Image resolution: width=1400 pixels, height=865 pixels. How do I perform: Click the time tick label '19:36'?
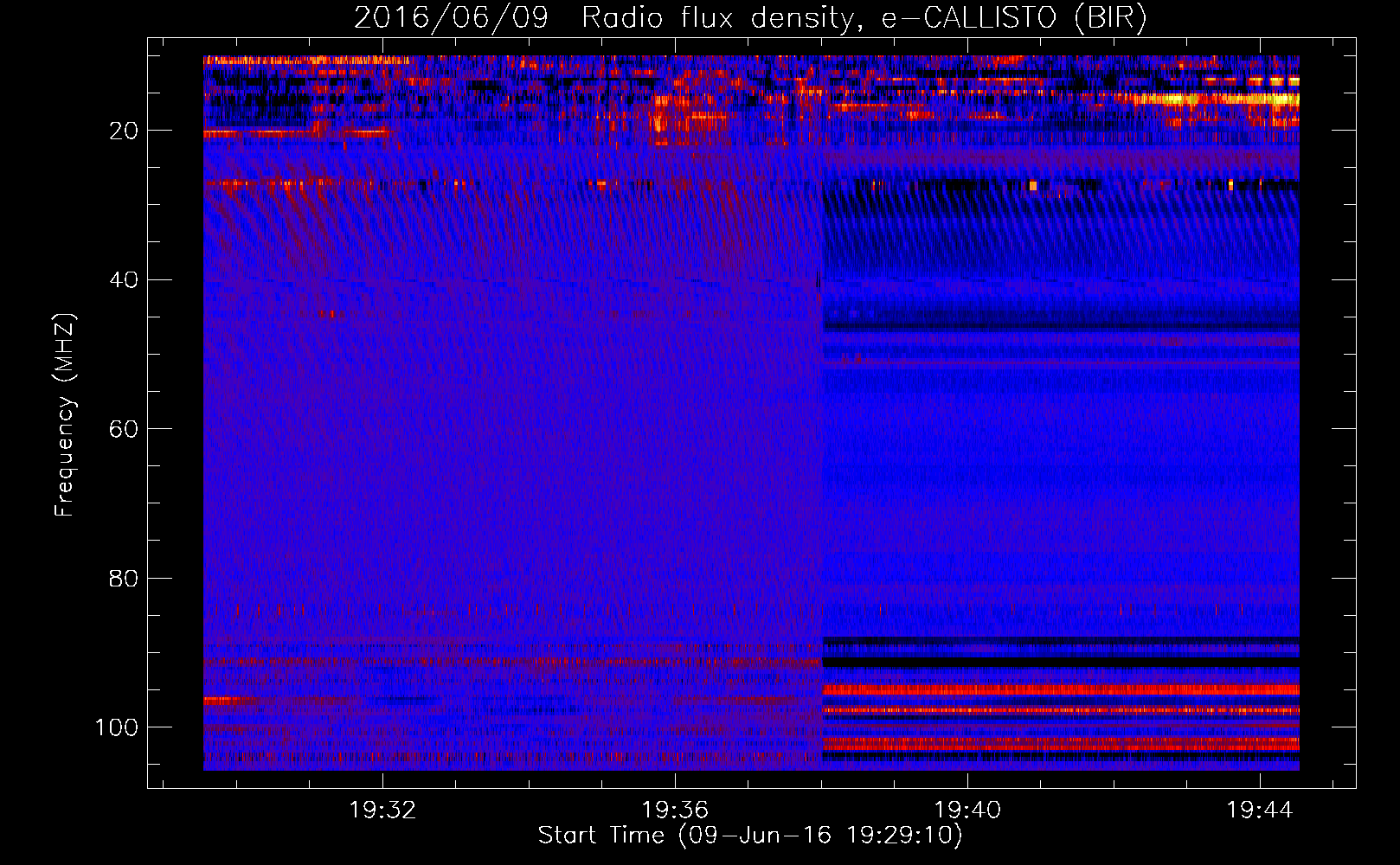pyautogui.click(x=675, y=811)
